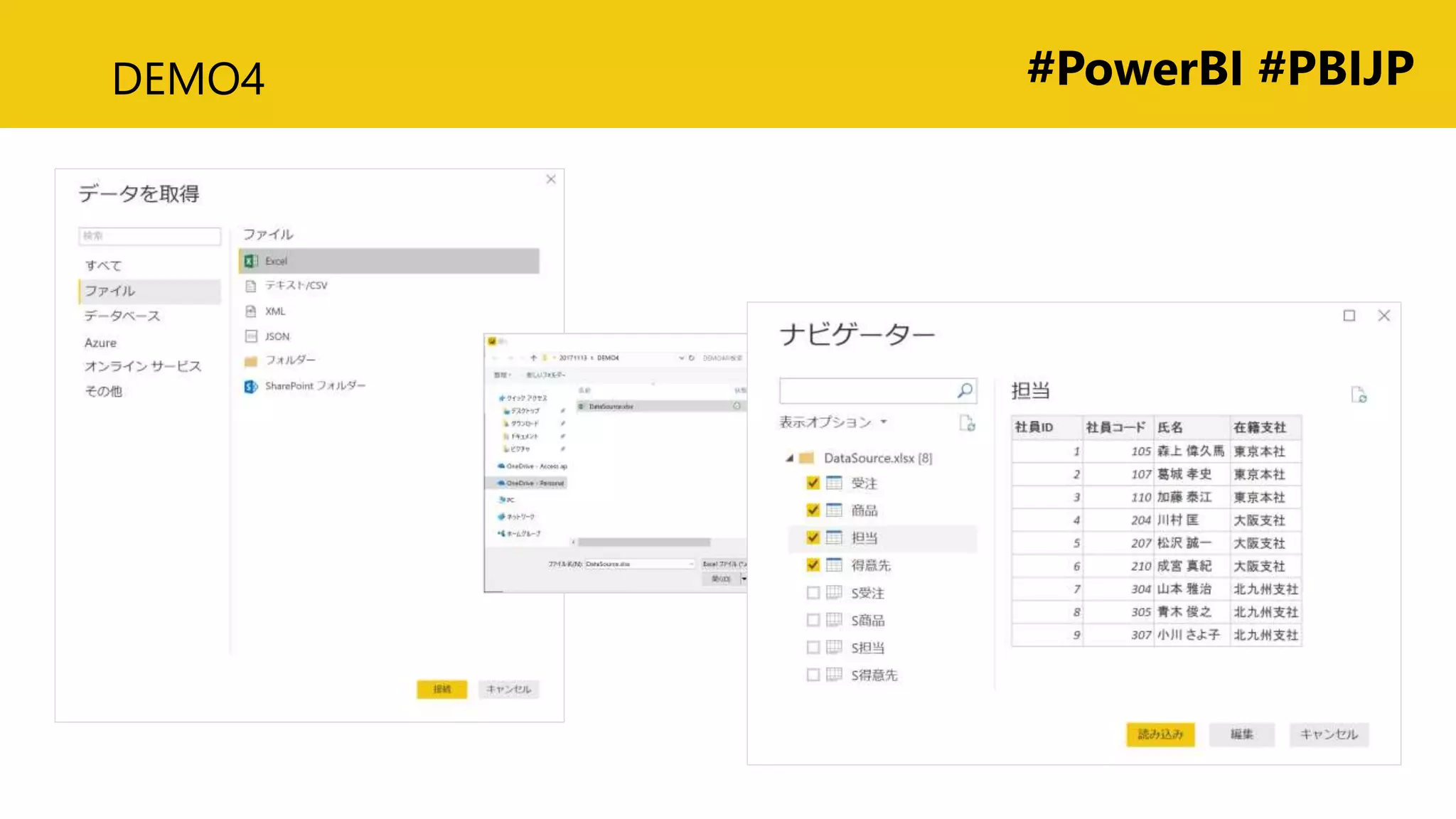Pick the XML source icon

click(250, 311)
